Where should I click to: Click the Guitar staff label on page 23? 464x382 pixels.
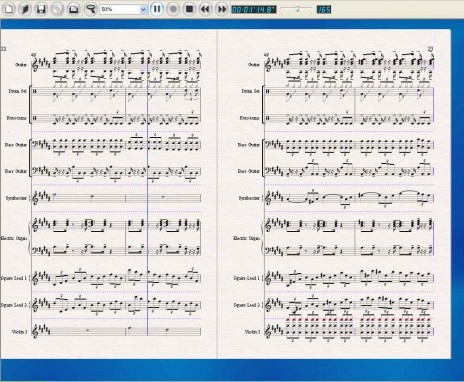point(254,65)
